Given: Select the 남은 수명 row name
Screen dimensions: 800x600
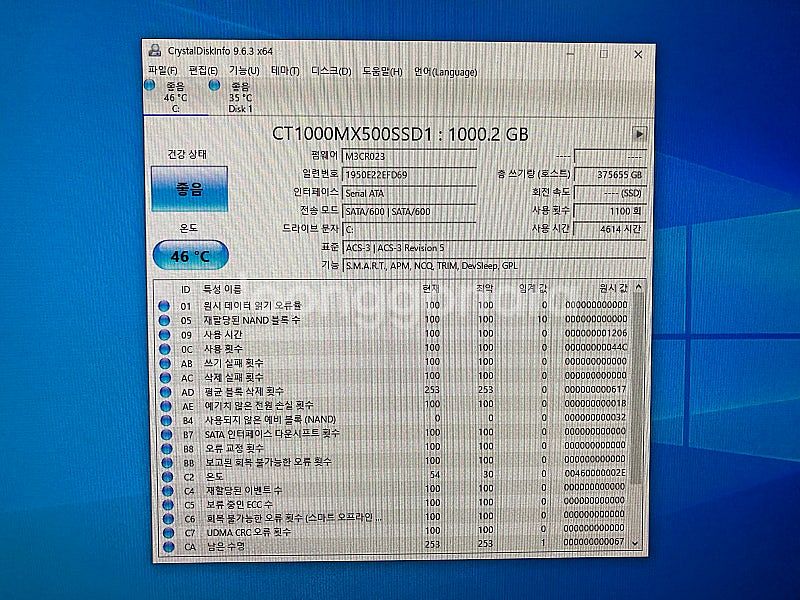Looking at the screenshot, I should [x=225, y=546].
